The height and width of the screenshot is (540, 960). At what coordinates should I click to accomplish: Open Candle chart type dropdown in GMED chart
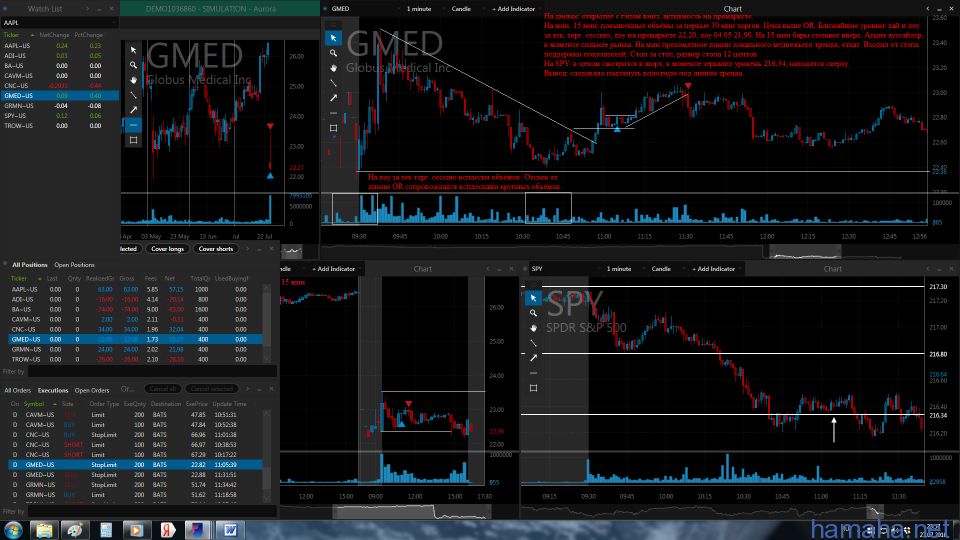pyautogui.click(x=465, y=9)
